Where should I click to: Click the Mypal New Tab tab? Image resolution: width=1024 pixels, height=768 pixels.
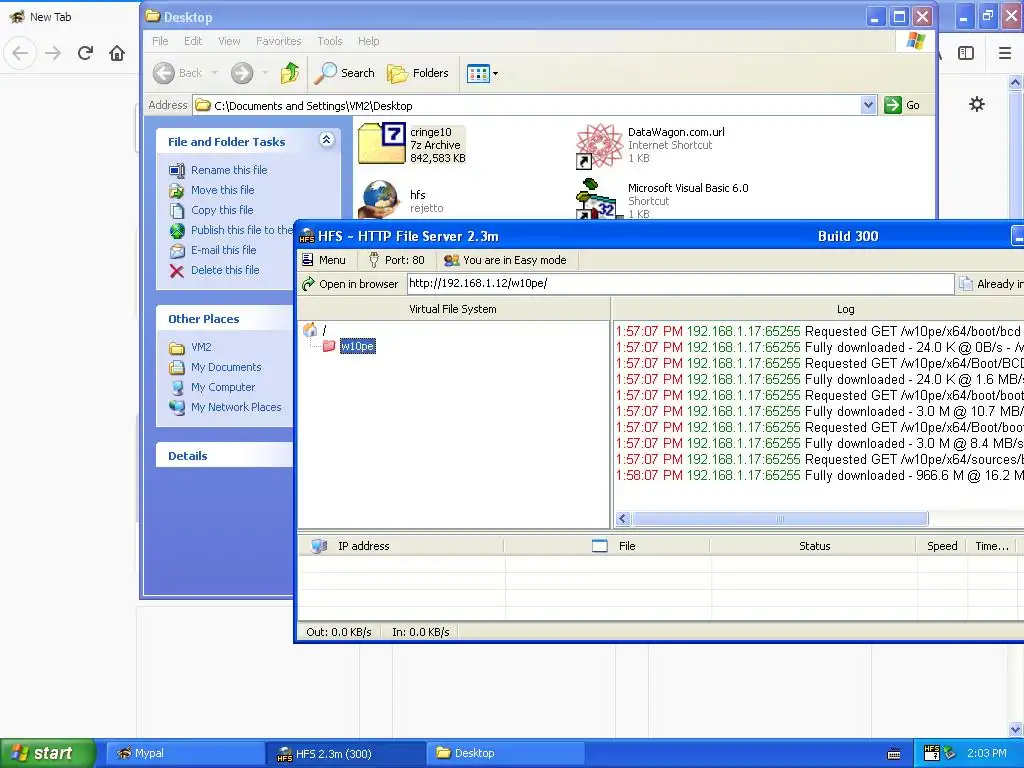tap(68, 17)
